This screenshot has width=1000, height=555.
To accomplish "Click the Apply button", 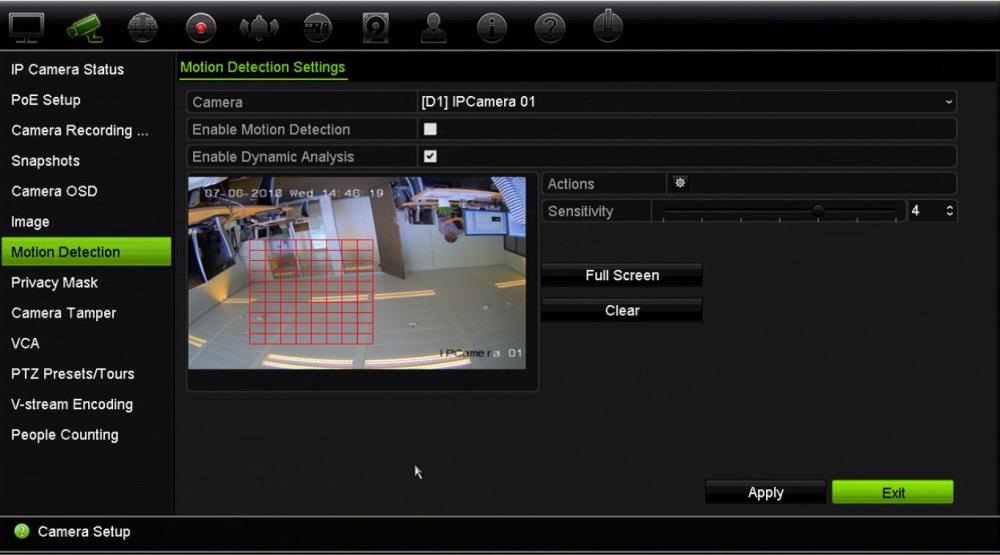I will click(x=765, y=492).
